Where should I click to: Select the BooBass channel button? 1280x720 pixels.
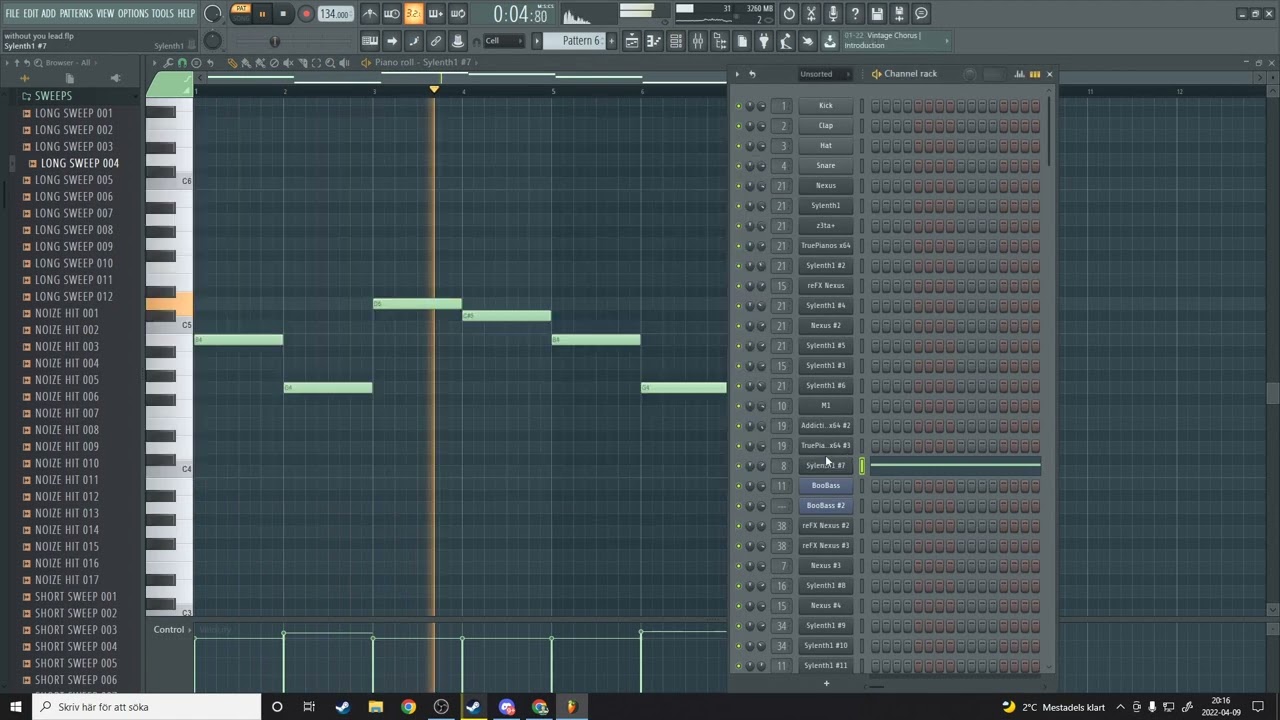(x=826, y=485)
